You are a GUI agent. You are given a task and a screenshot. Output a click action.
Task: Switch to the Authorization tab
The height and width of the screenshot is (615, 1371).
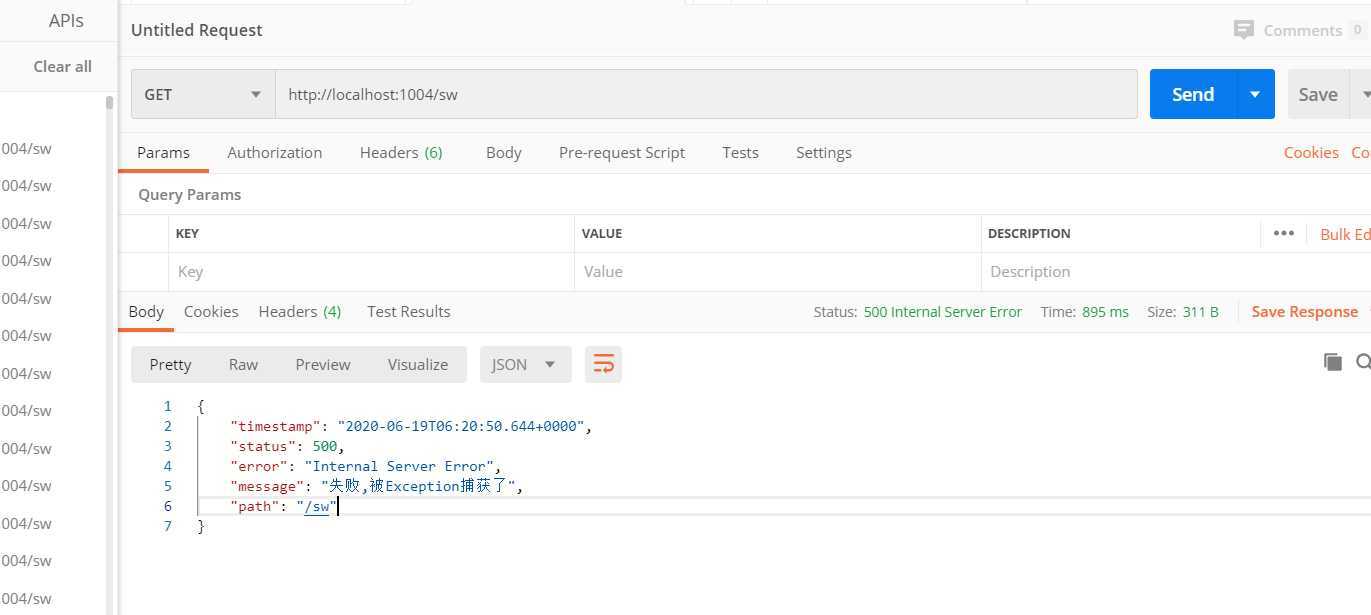click(x=274, y=152)
